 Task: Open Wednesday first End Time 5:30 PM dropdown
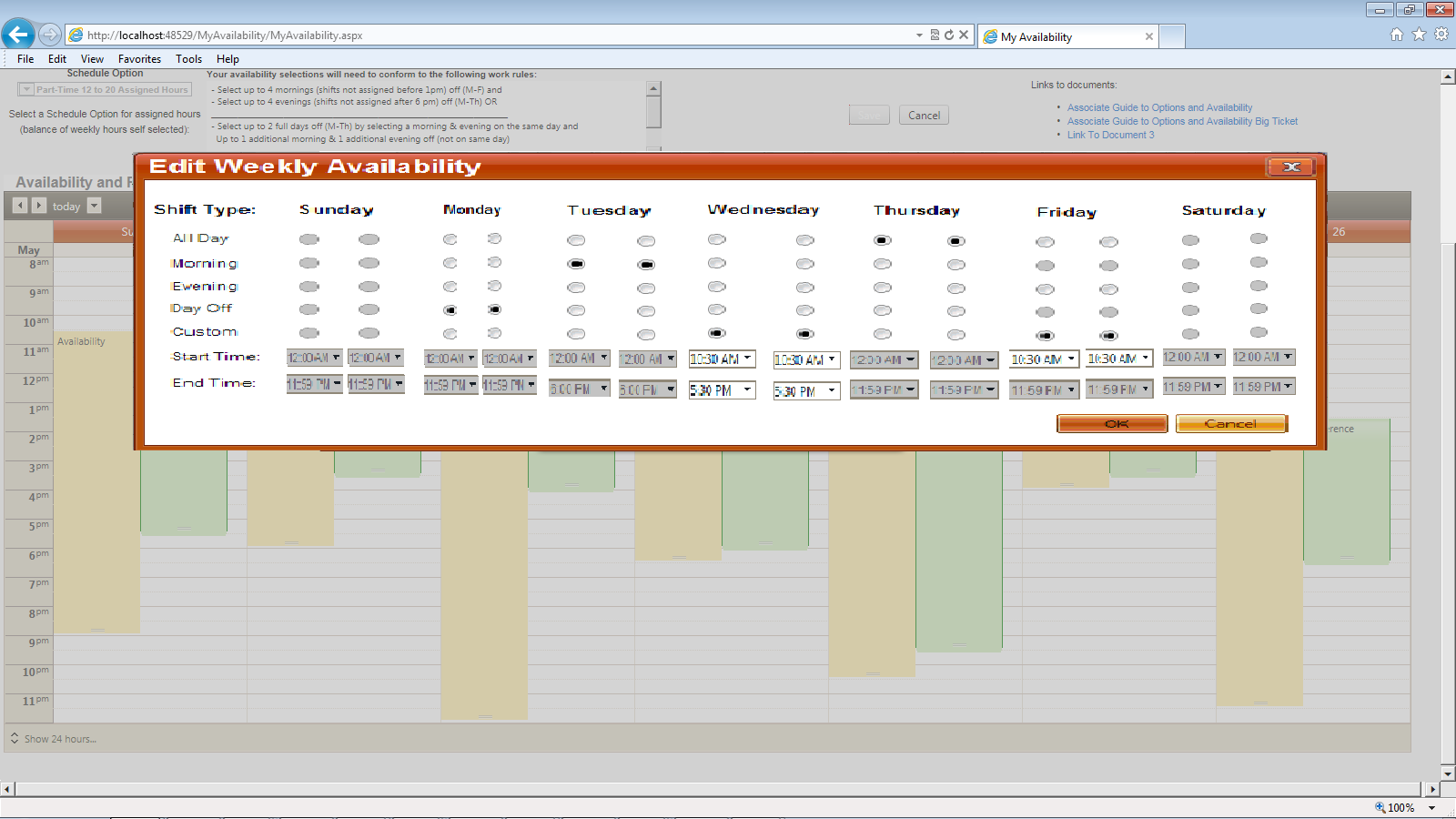click(x=723, y=389)
